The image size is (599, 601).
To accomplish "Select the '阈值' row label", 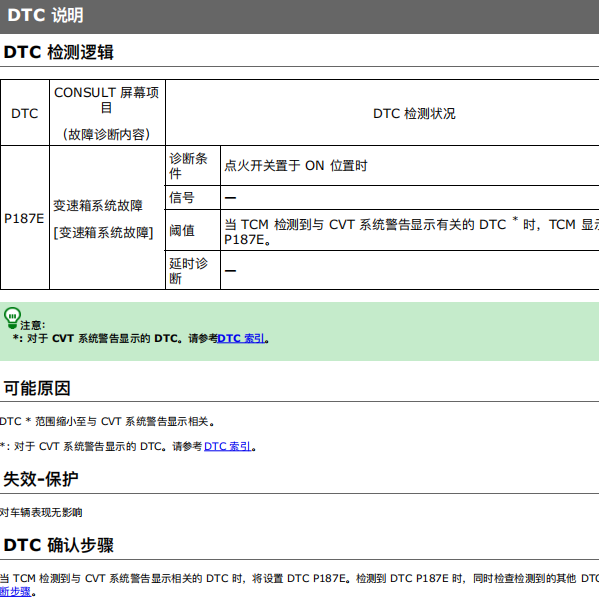I will pyautogui.click(x=182, y=231).
